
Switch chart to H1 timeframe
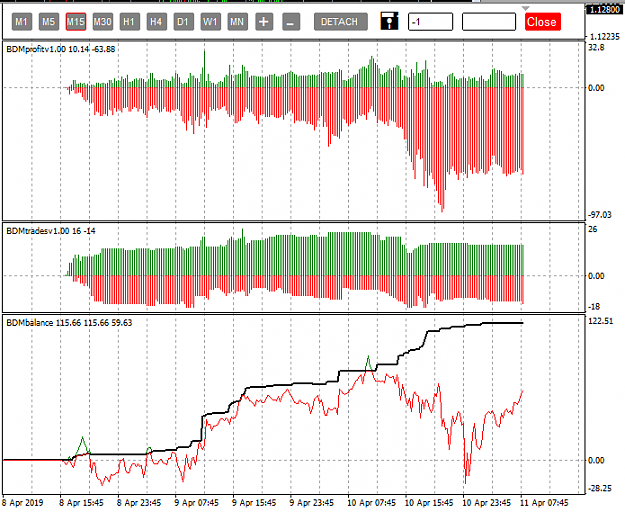(129, 22)
